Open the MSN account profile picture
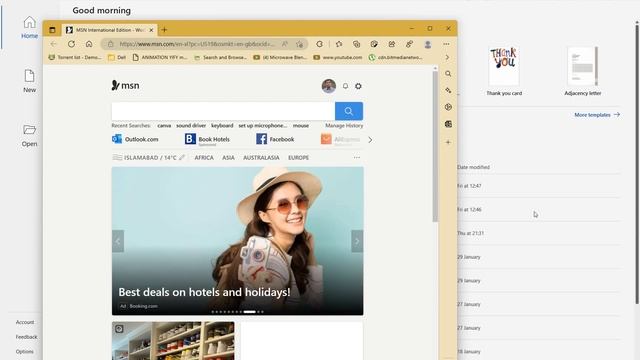 tap(329, 86)
